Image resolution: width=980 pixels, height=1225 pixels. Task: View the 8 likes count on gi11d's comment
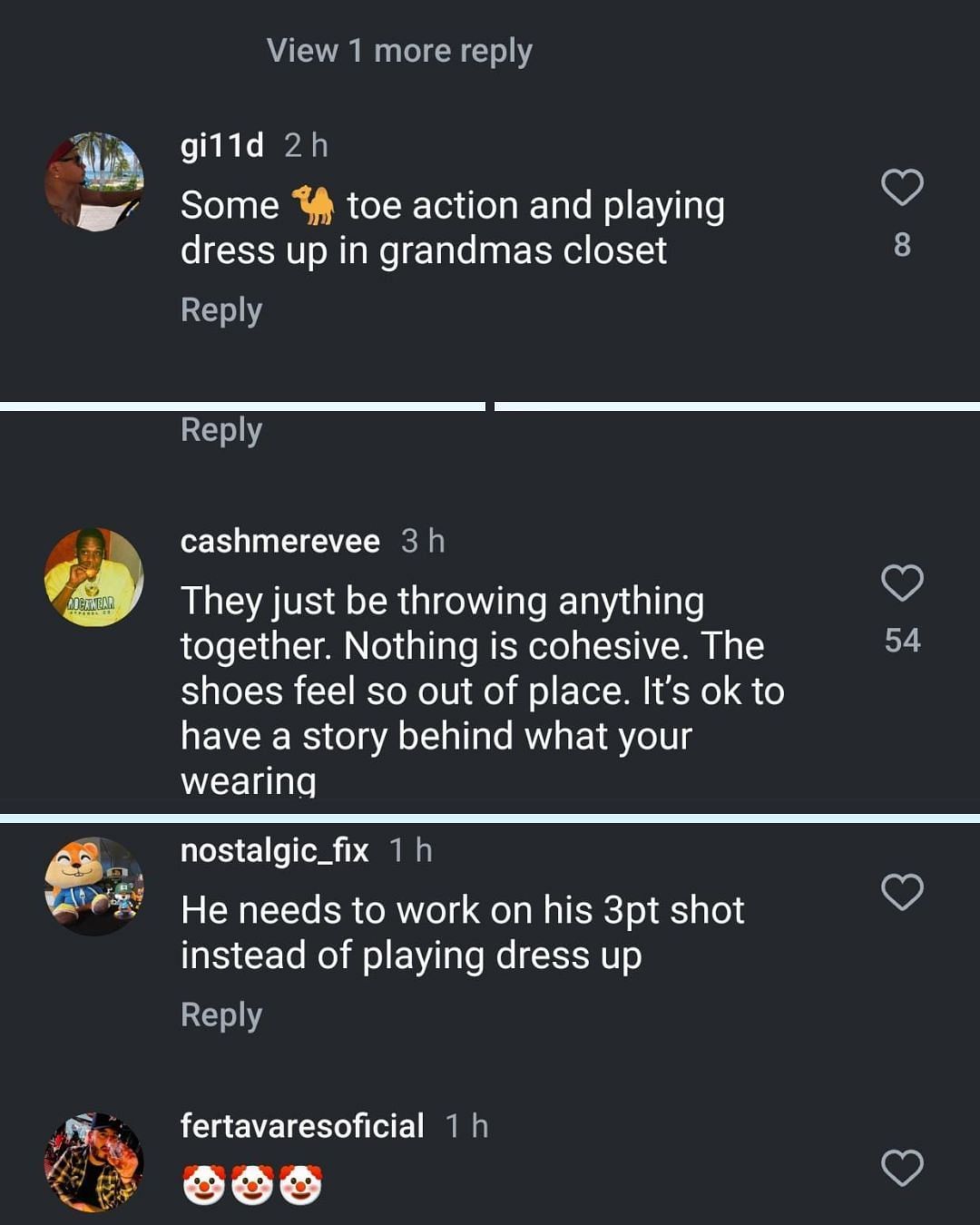coord(902,245)
